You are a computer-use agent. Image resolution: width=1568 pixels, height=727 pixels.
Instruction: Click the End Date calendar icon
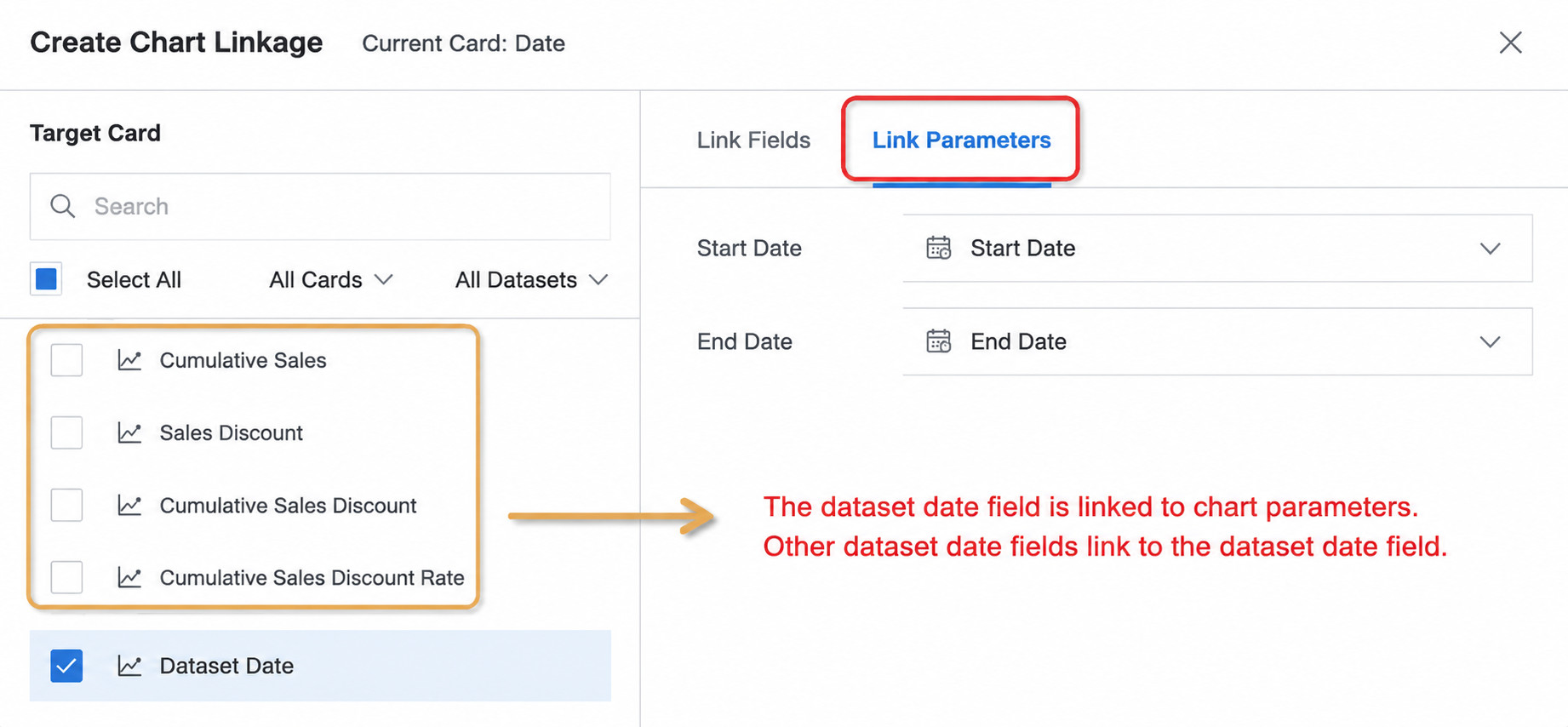(x=938, y=341)
